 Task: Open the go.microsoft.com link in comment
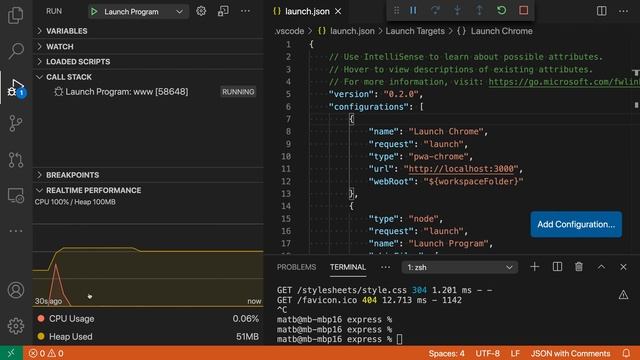point(564,82)
